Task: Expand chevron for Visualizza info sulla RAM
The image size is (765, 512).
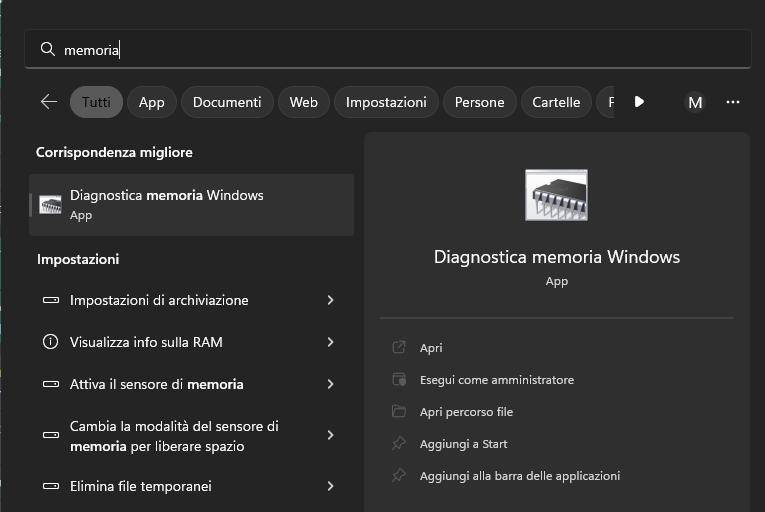Action: coord(330,342)
